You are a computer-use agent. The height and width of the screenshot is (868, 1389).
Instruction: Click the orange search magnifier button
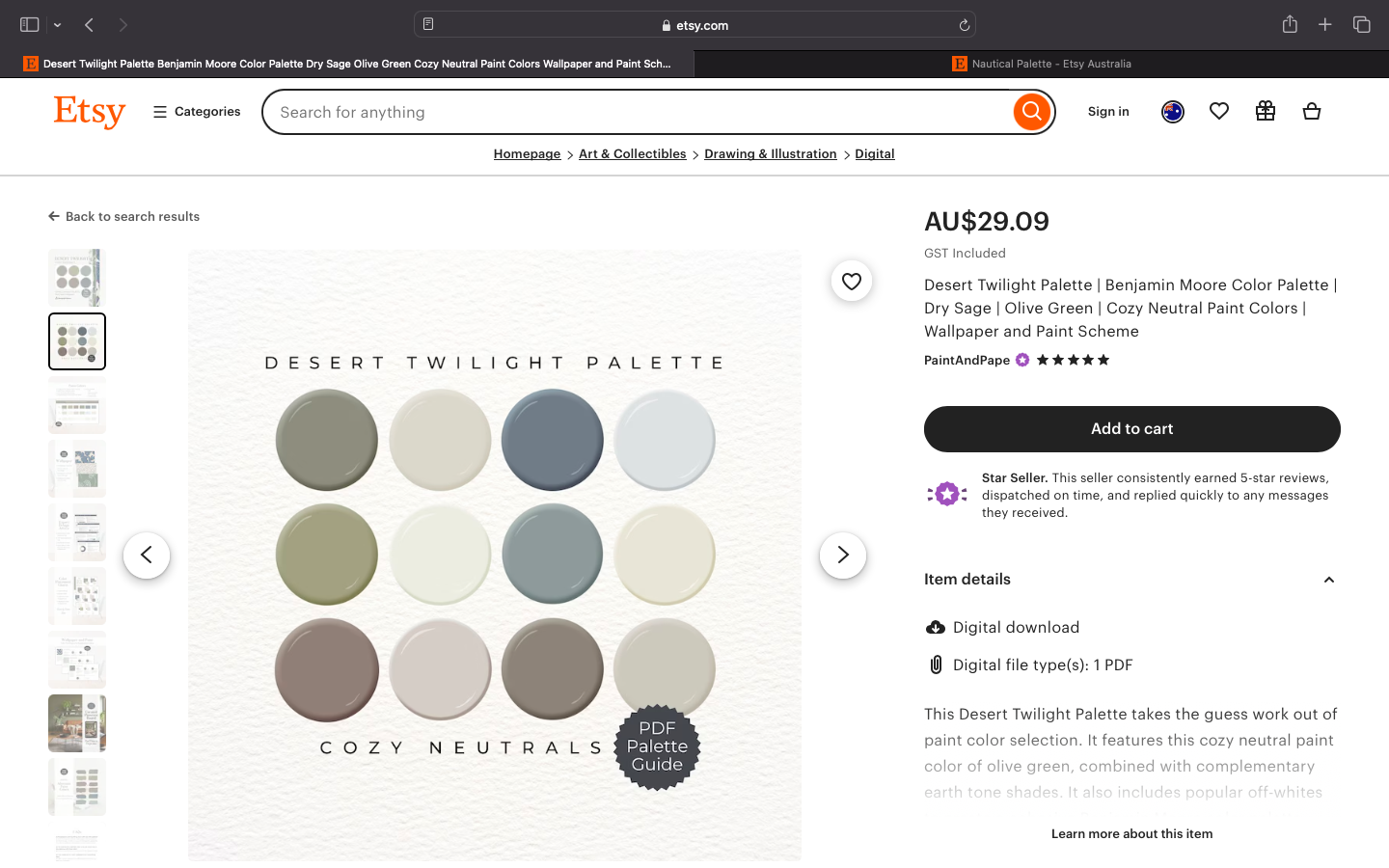point(1031,112)
